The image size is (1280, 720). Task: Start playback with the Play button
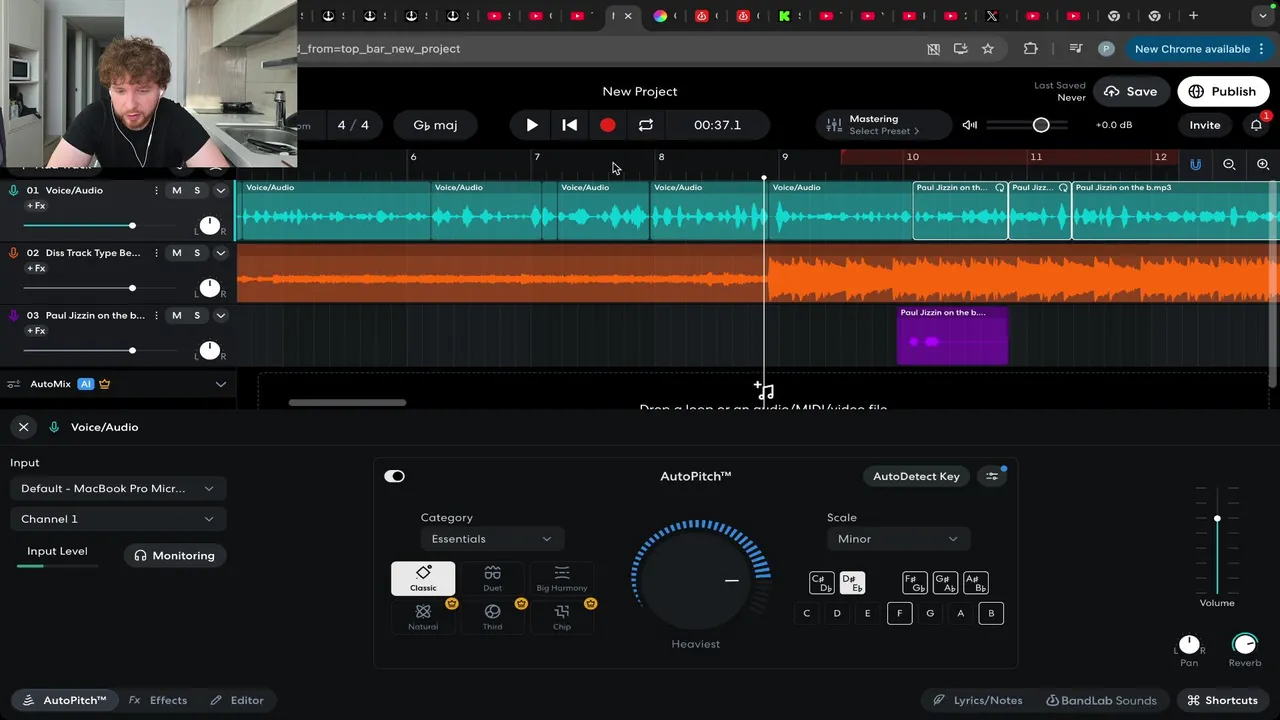click(x=532, y=125)
